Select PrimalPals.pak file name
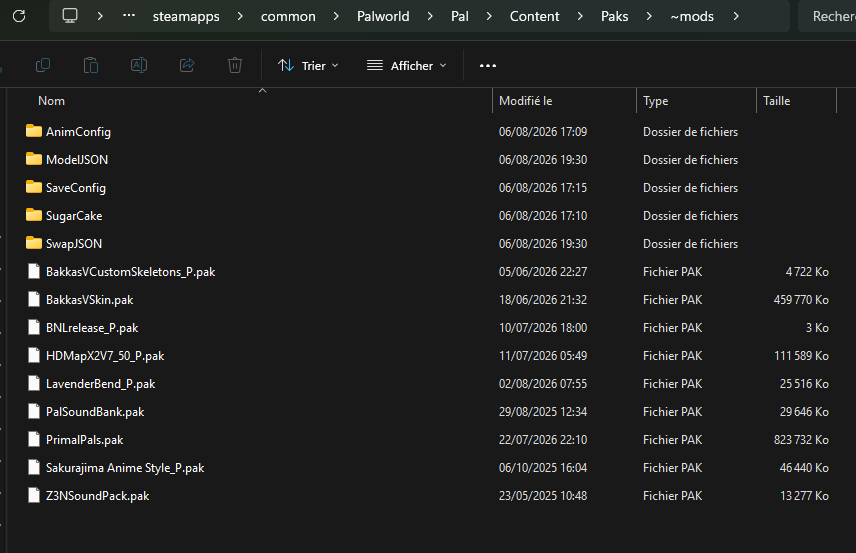Screen dimensions: 856x553 [x=85, y=440]
